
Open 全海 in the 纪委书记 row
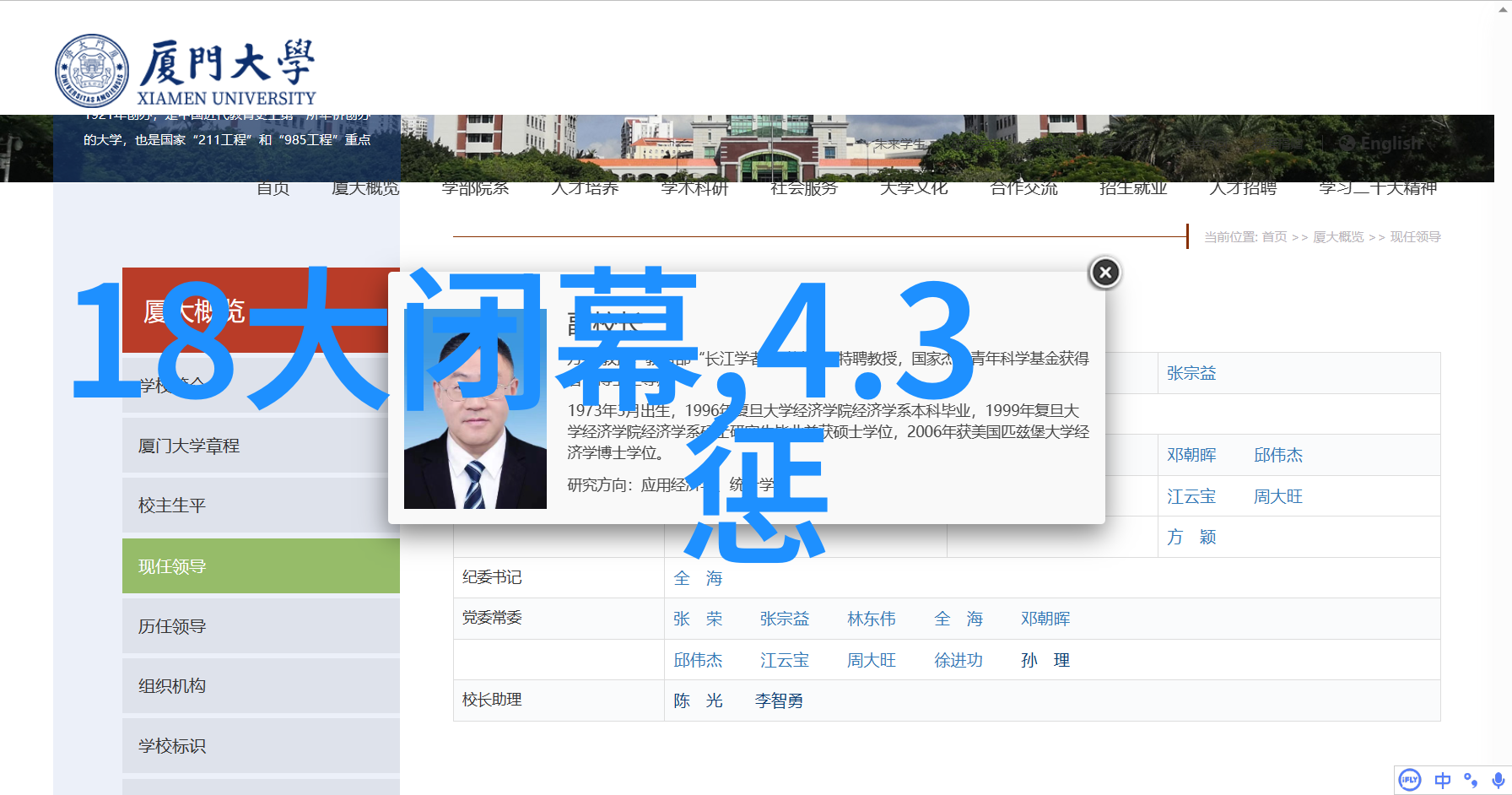pos(698,578)
